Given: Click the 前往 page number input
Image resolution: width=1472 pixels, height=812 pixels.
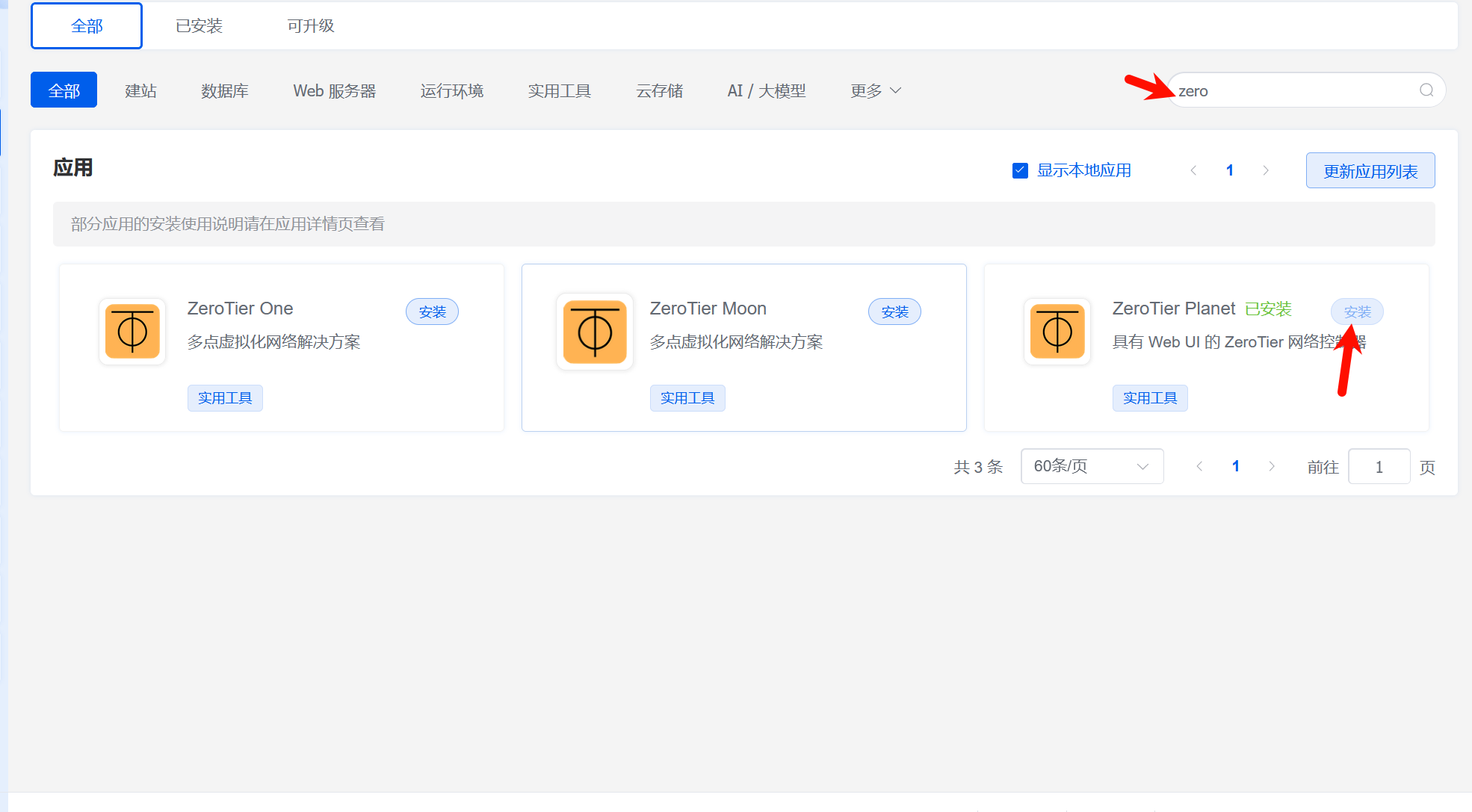Looking at the screenshot, I should point(1379,467).
